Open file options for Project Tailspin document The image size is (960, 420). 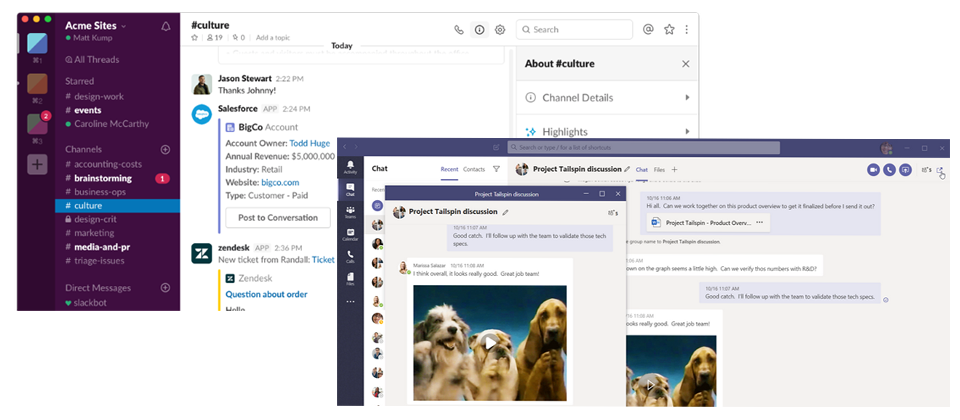pos(760,223)
